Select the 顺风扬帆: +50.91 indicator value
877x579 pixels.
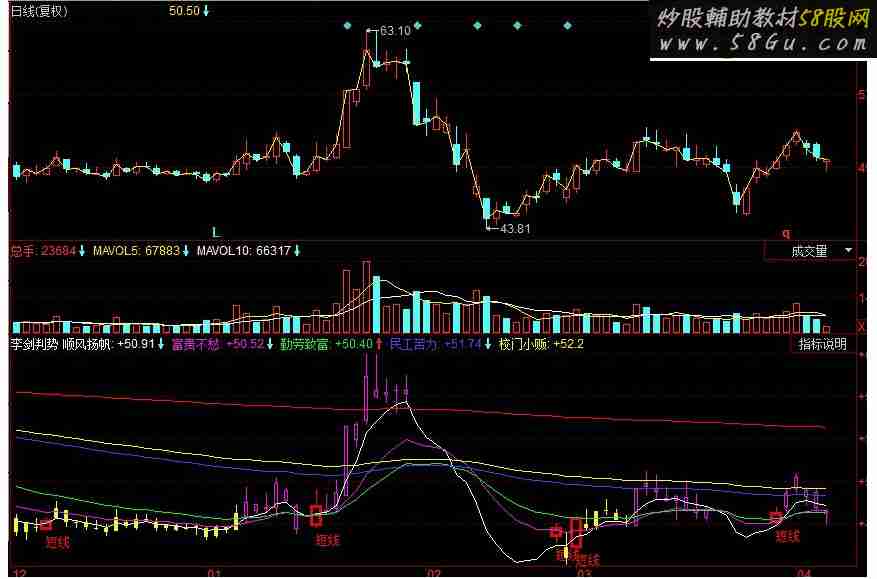[x=108, y=344]
